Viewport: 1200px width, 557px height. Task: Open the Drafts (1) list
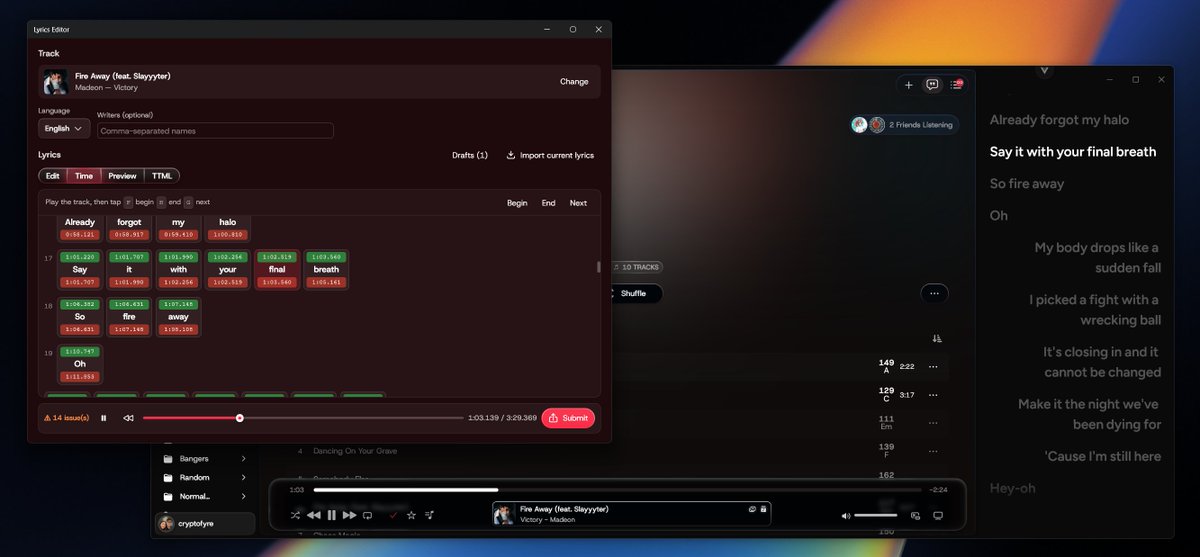point(470,155)
